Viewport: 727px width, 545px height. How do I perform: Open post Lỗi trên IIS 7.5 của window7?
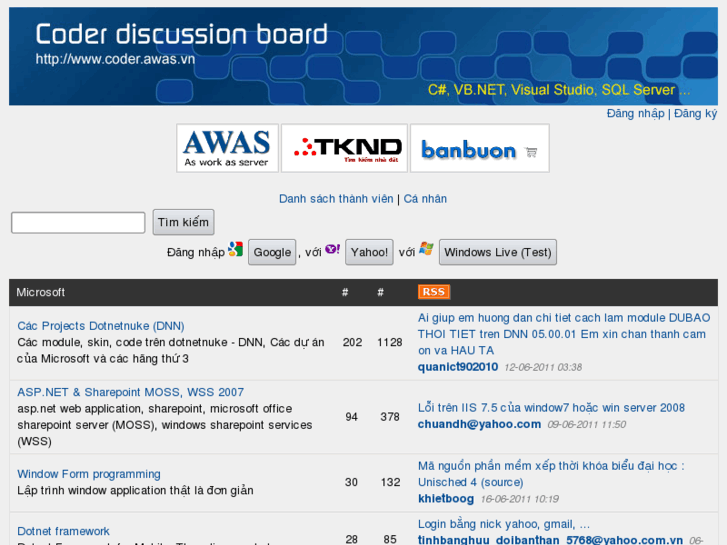(551, 408)
